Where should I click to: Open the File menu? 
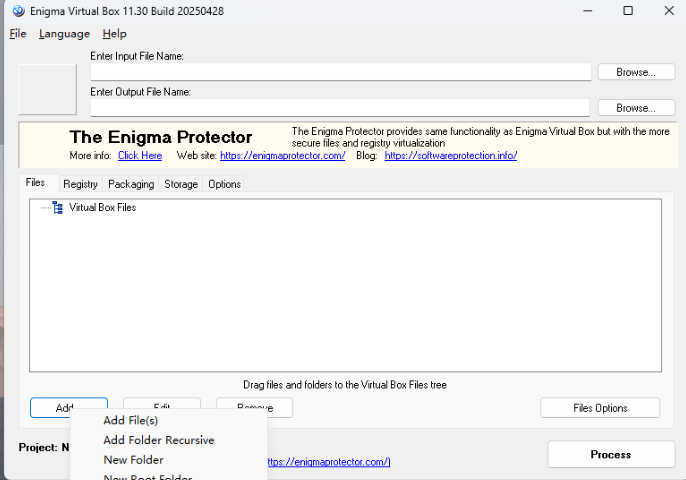pos(18,34)
